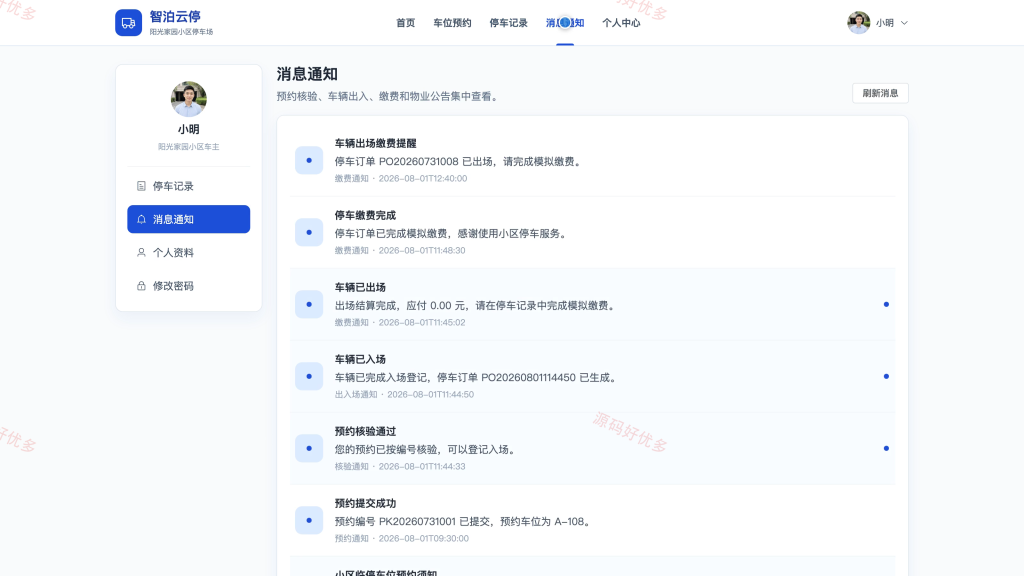The width and height of the screenshot is (1024, 576).
Task: Click the 刷新消息 button
Action: (880, 93)
